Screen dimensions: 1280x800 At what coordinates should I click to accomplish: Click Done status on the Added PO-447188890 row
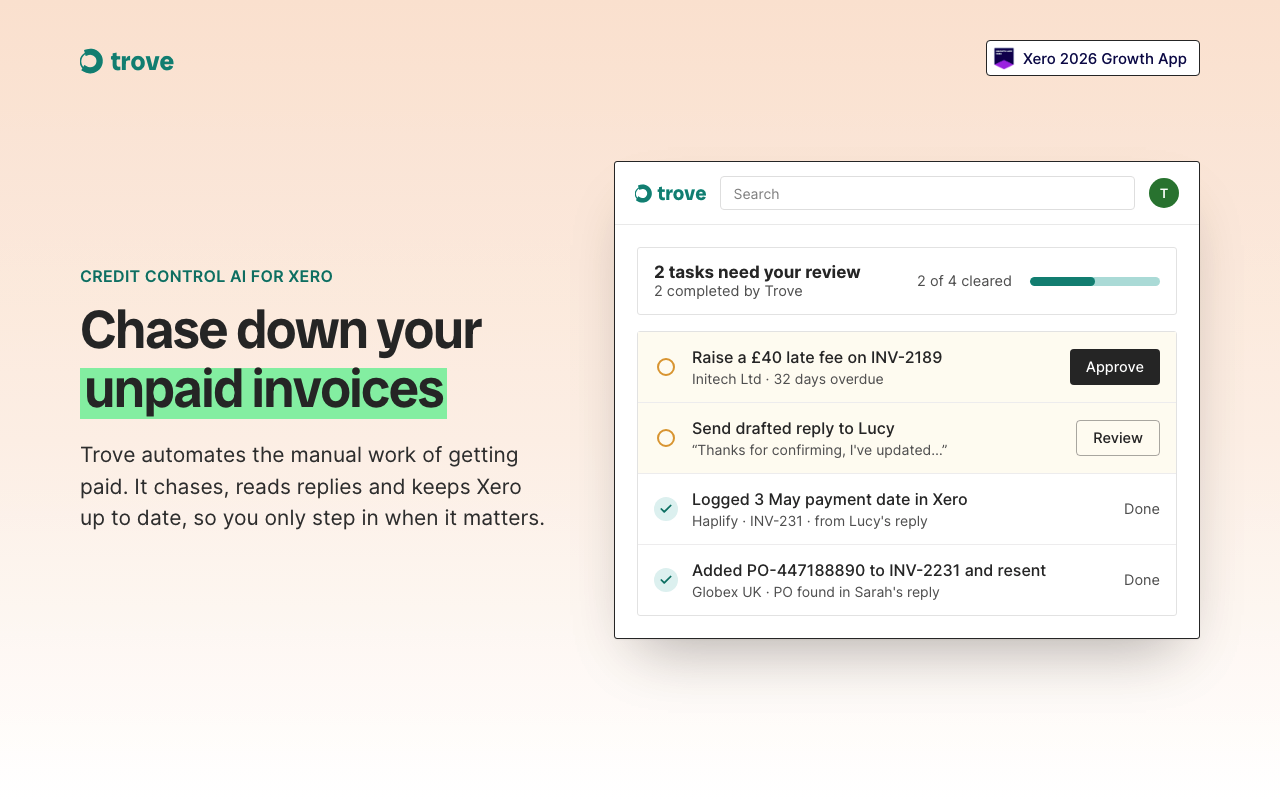tap(1142, 580)
